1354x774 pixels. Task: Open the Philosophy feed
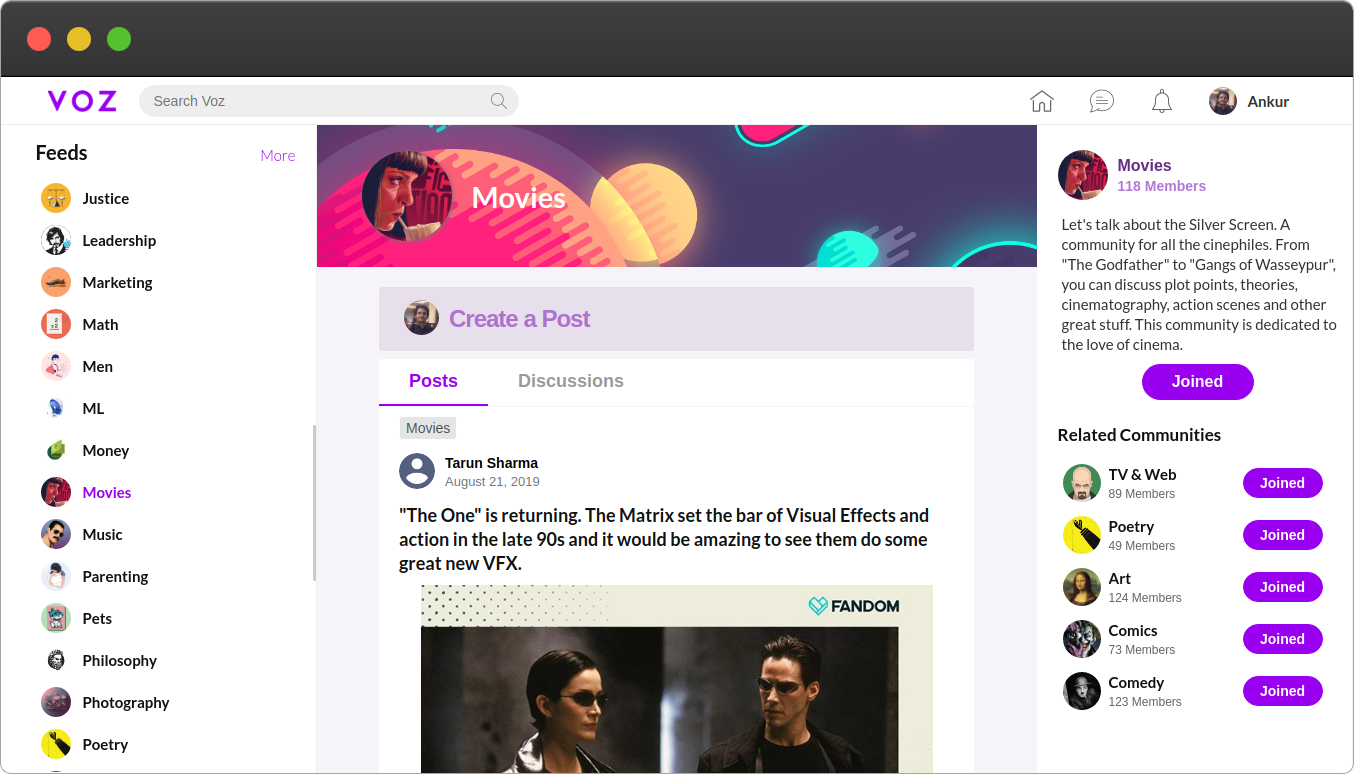120,660
